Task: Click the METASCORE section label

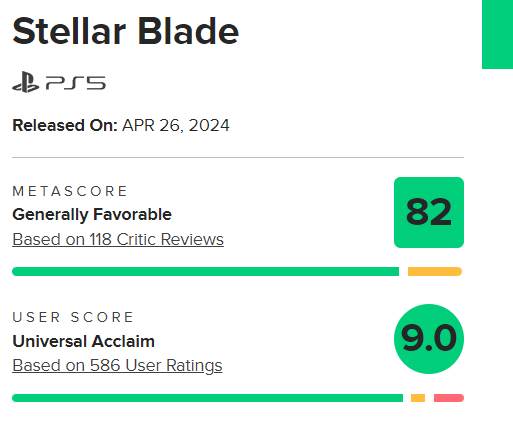Action: tap(70, 191)
